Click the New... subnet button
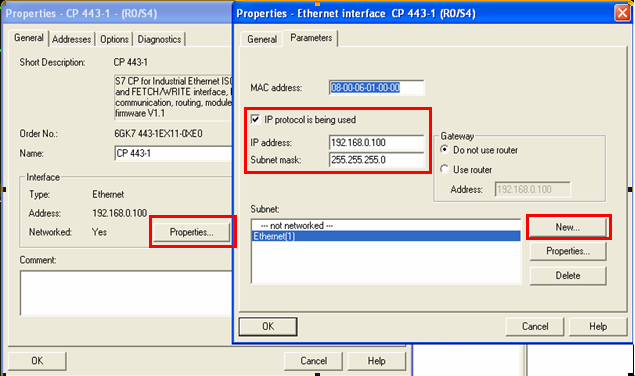The height and width of the screenshot is (376, 635). [567, 227]
